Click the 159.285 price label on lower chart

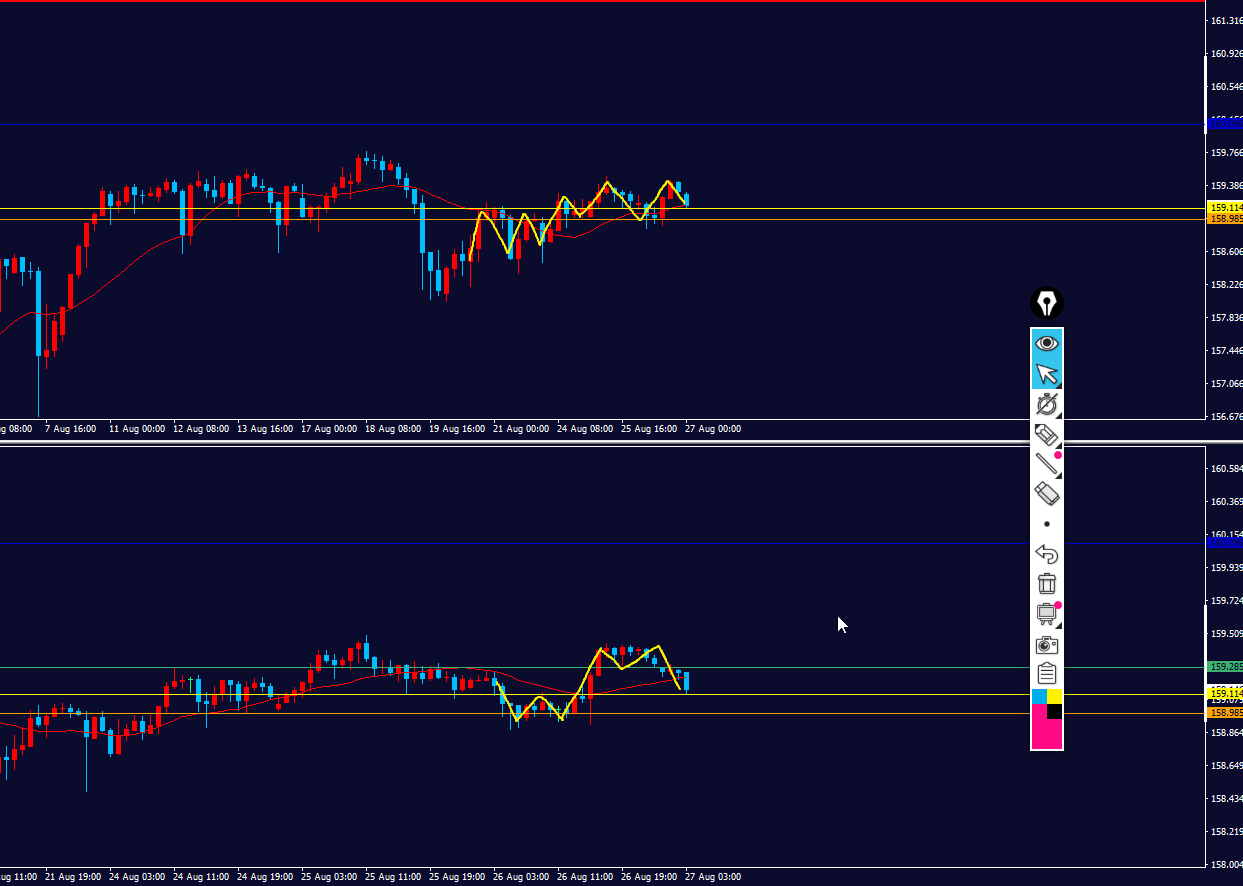click(x=1225, y=666)
